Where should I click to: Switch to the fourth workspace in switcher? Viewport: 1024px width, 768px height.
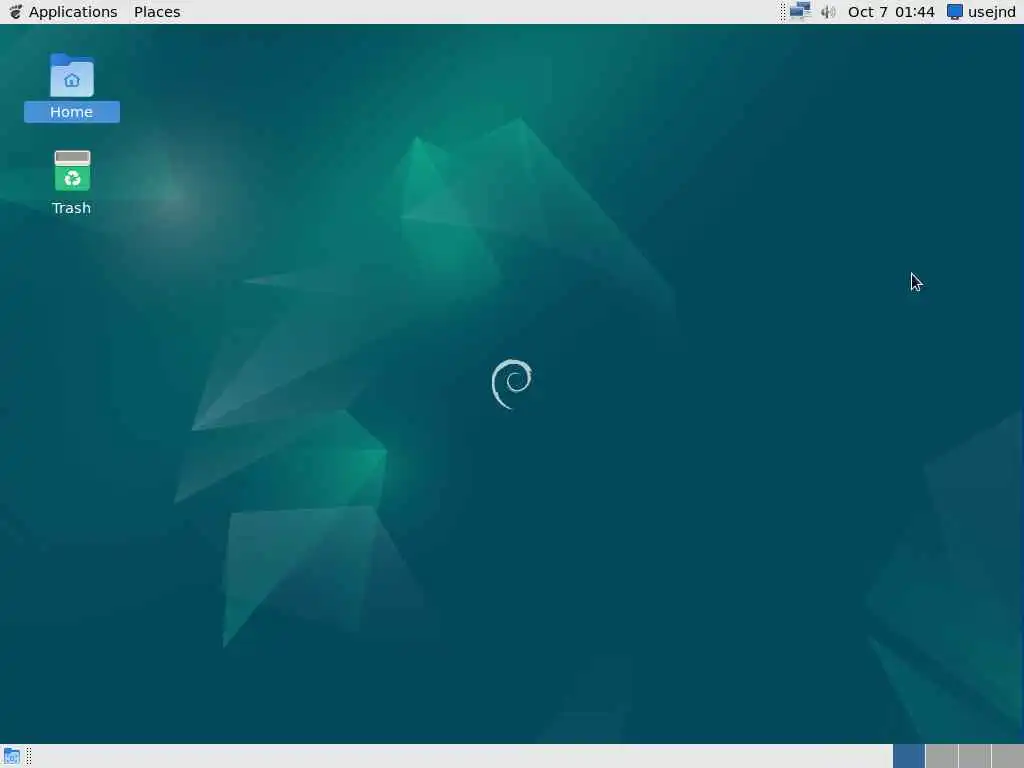(1008, 756)
